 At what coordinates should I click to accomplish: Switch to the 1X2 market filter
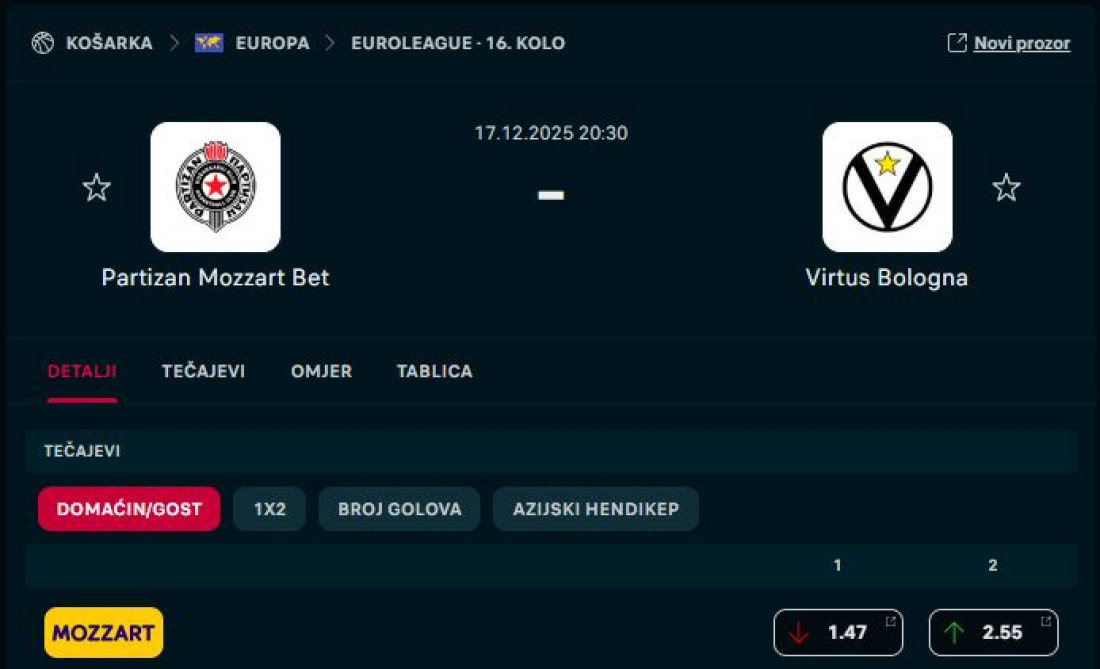coord(270,509)
